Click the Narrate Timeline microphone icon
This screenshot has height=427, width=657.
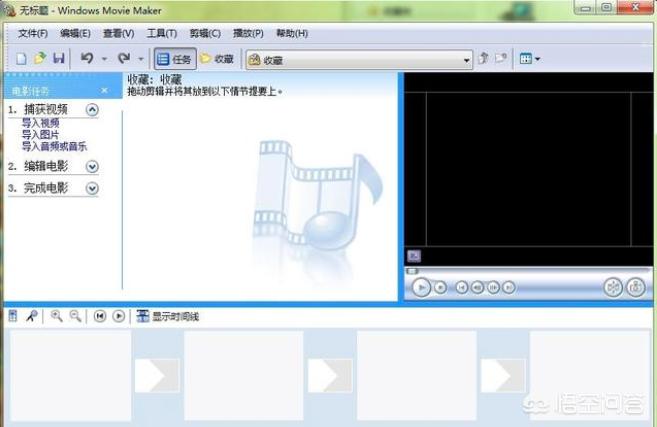pos(32,316)
